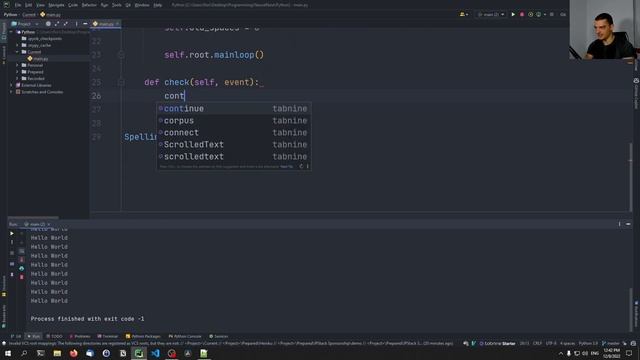This screenshot has width=640, height=360.
Task: Open File Explorer from the taskbar
Action: [x=57, y=353]
